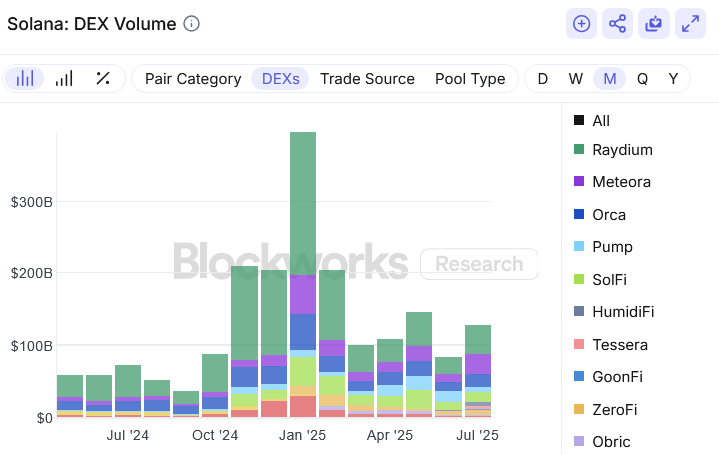Toggle Raydium series in legend

(613, 150)
